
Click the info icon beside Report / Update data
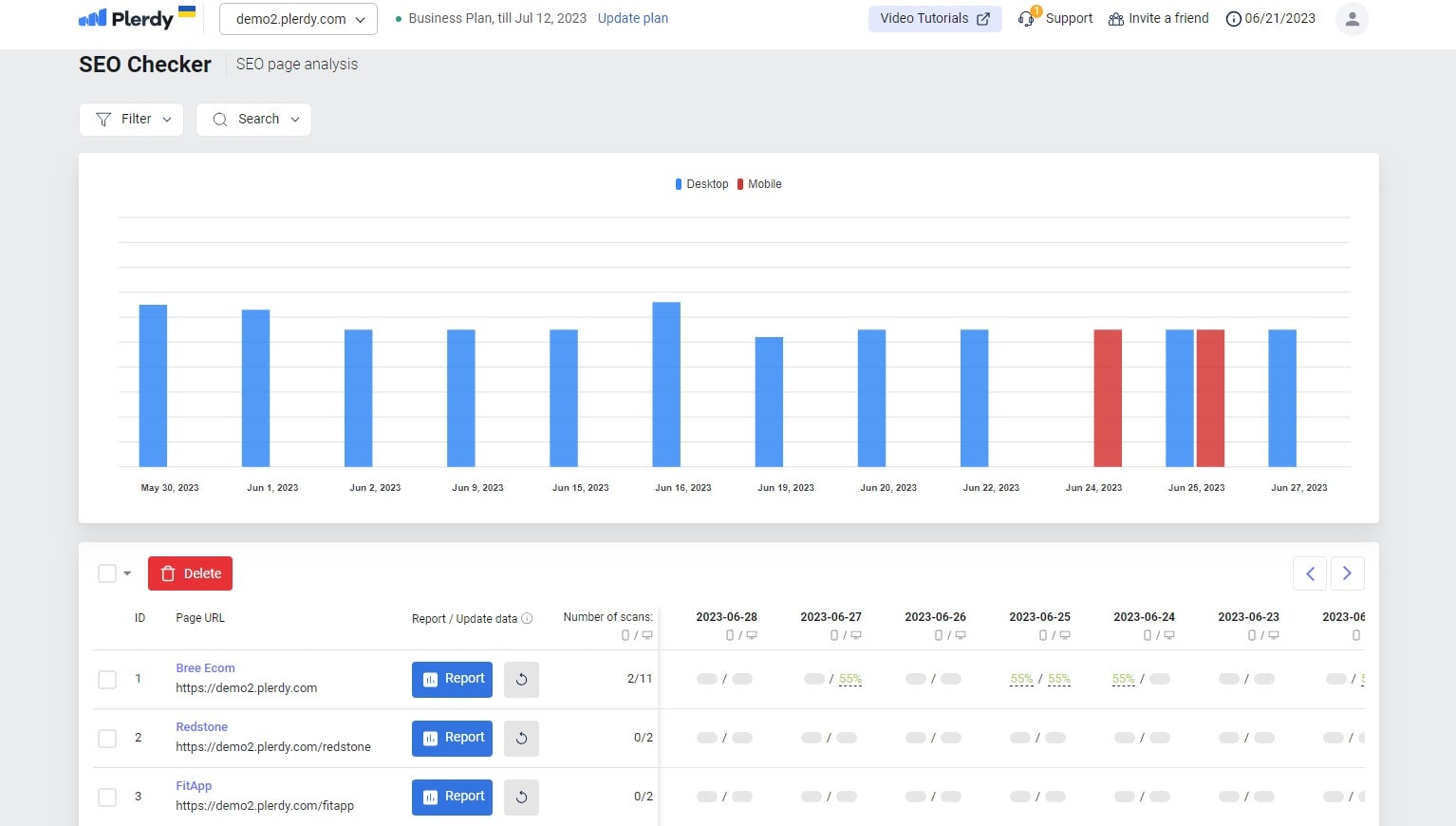pos(528,617)
